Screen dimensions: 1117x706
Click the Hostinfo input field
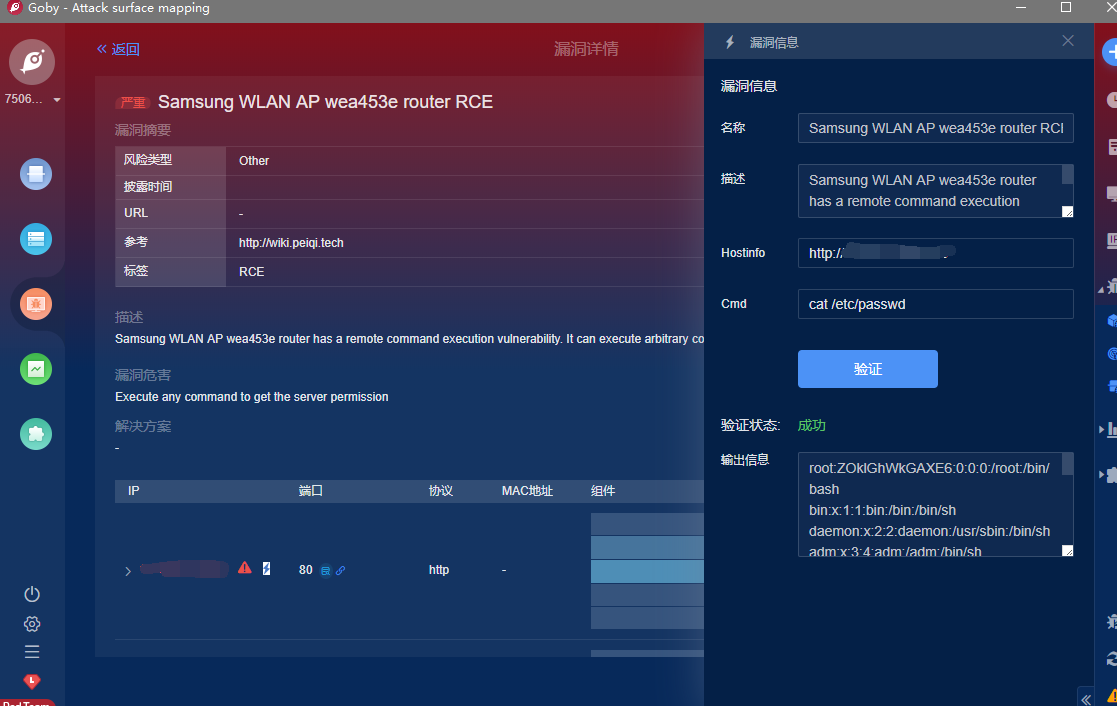[935, 253]
